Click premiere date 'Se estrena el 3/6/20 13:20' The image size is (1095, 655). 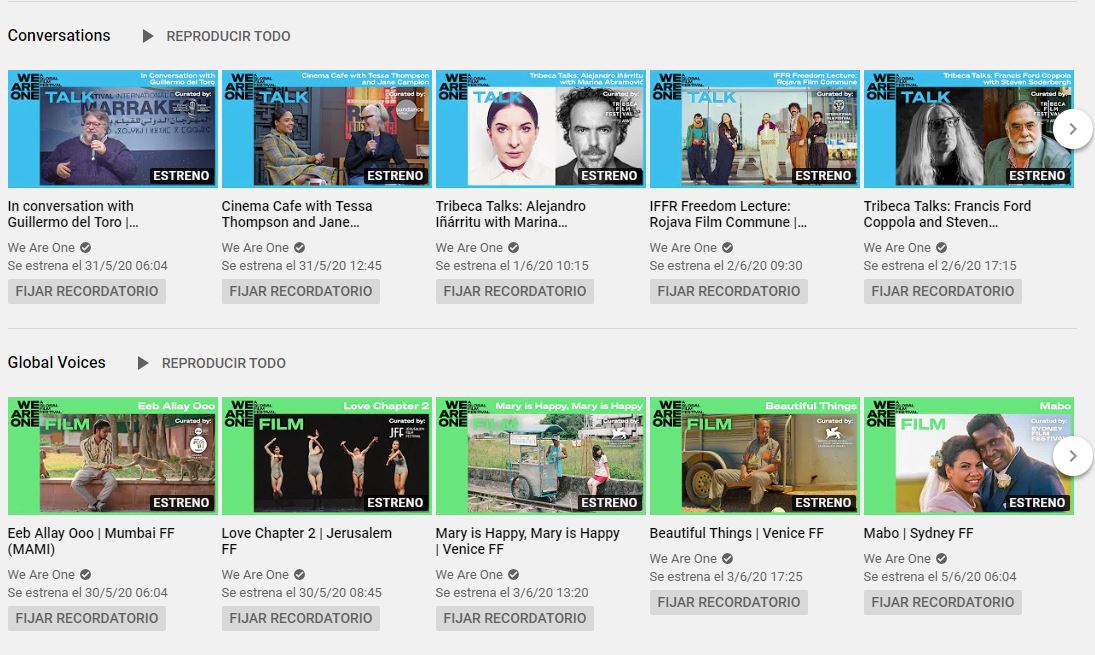tap(512, 593)
